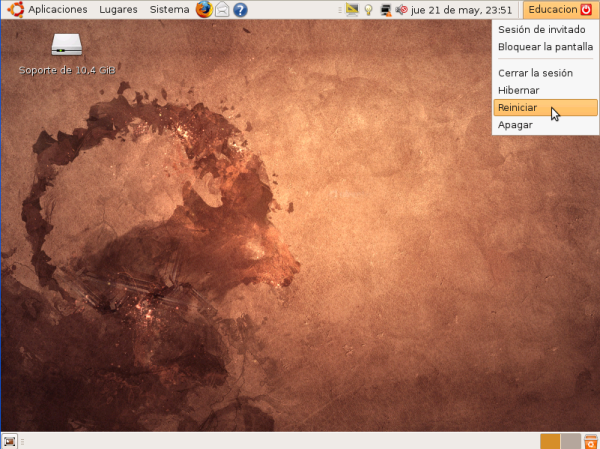
Task: Open the Evolution mail launcher
Action: pyautogui.click(x=222, y=10)
